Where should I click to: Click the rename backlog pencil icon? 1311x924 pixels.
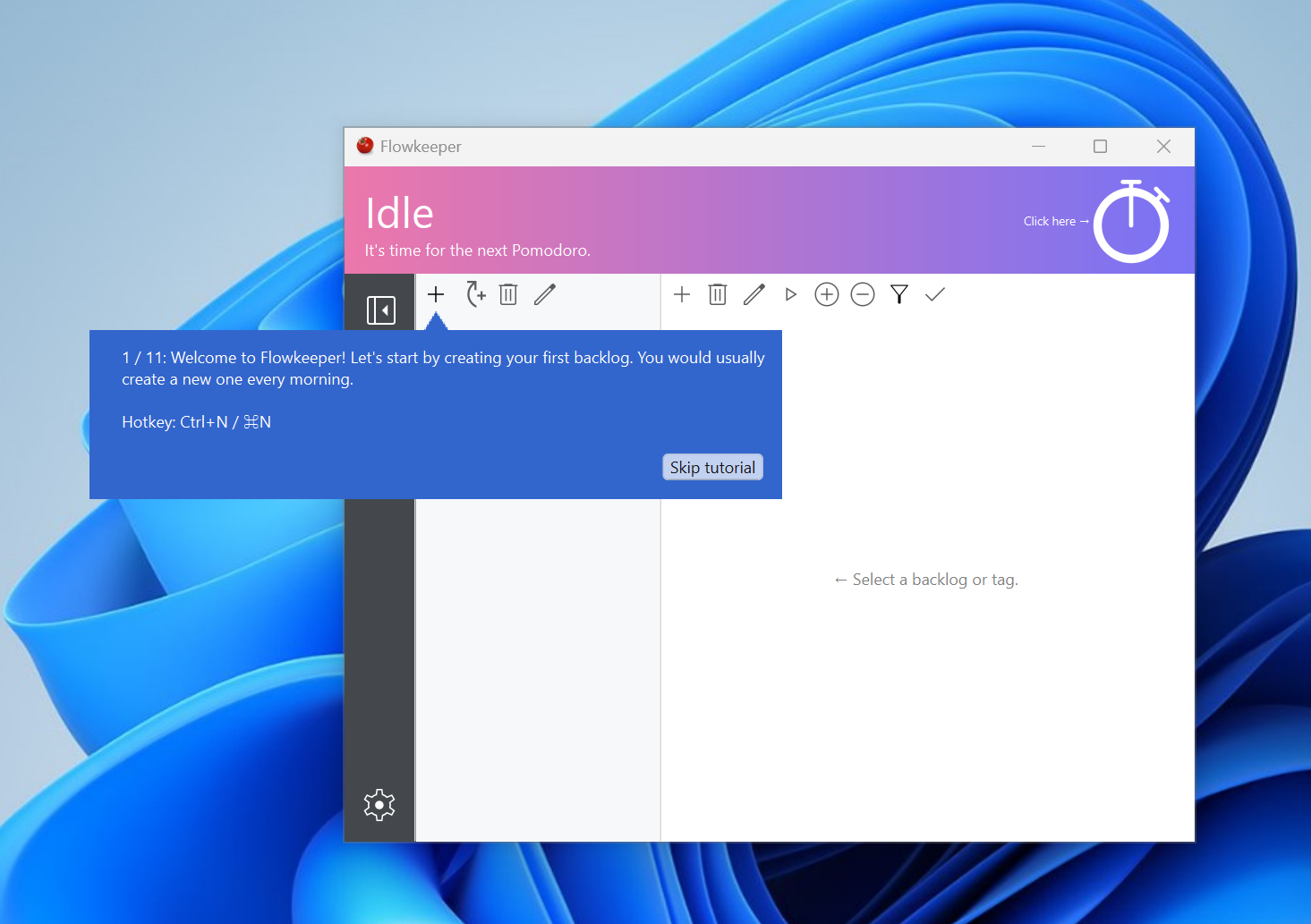click(545, 294)
